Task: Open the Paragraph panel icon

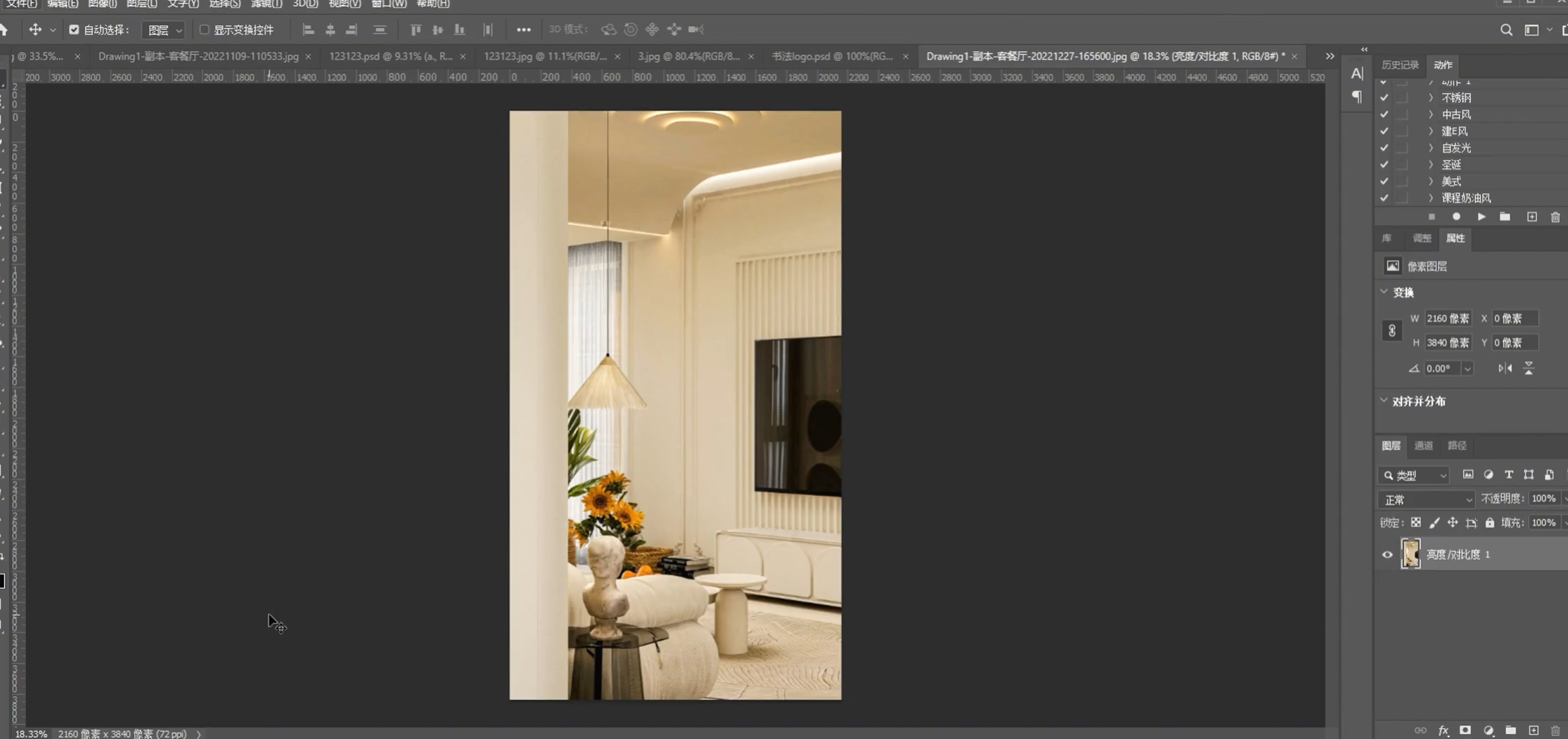Action: pyautogui.click(x=1356, y=96)
